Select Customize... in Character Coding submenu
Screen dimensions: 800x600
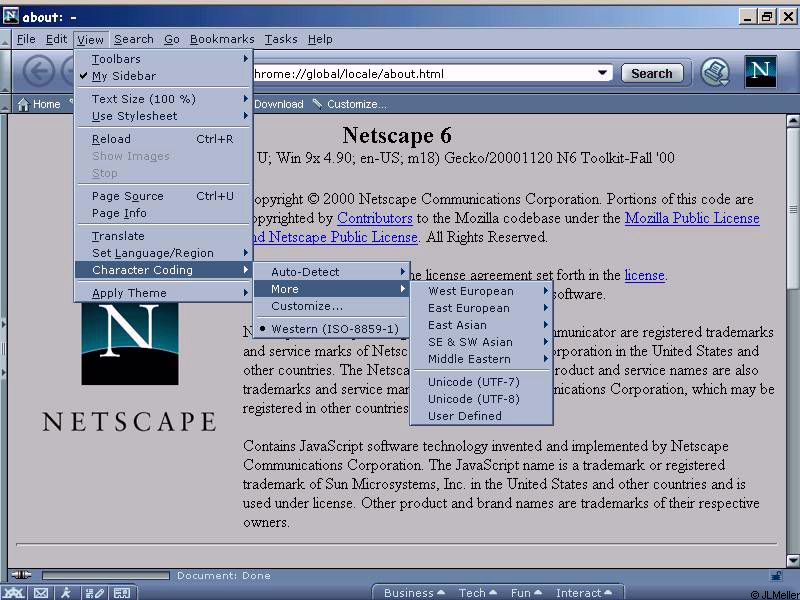[x=331, y=306]
